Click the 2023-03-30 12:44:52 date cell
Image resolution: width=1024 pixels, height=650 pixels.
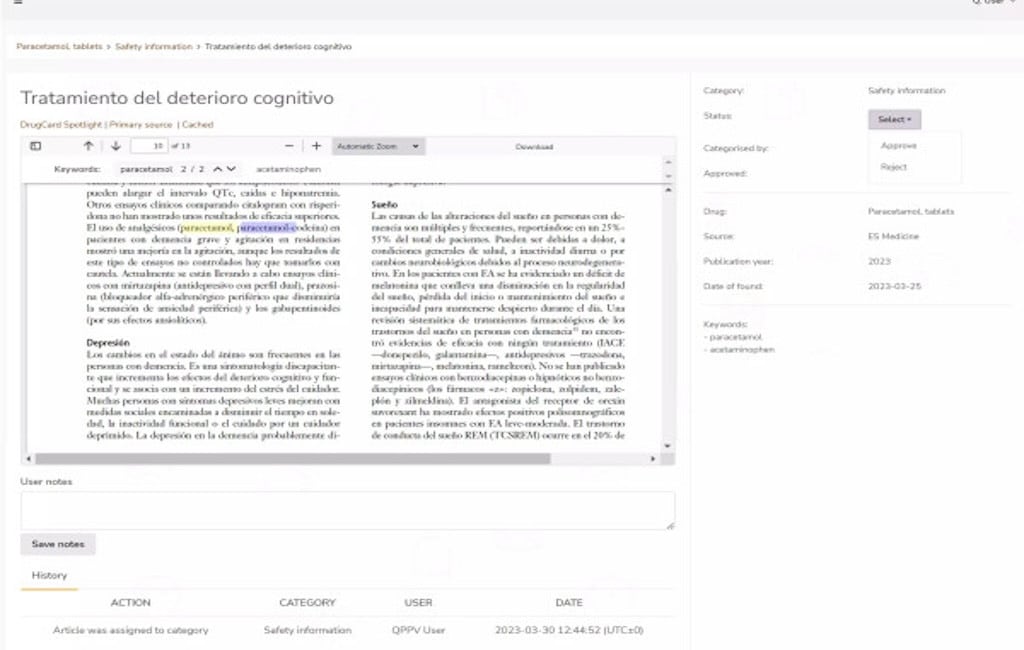pyautogui.click(x=569, y=630)
